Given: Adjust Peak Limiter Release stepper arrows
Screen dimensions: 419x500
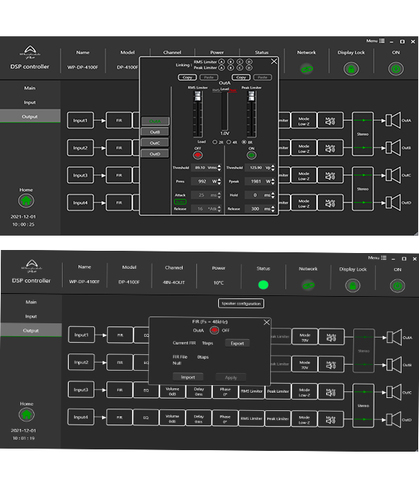Looking at the screenshot, I should (x=273, y=209).
